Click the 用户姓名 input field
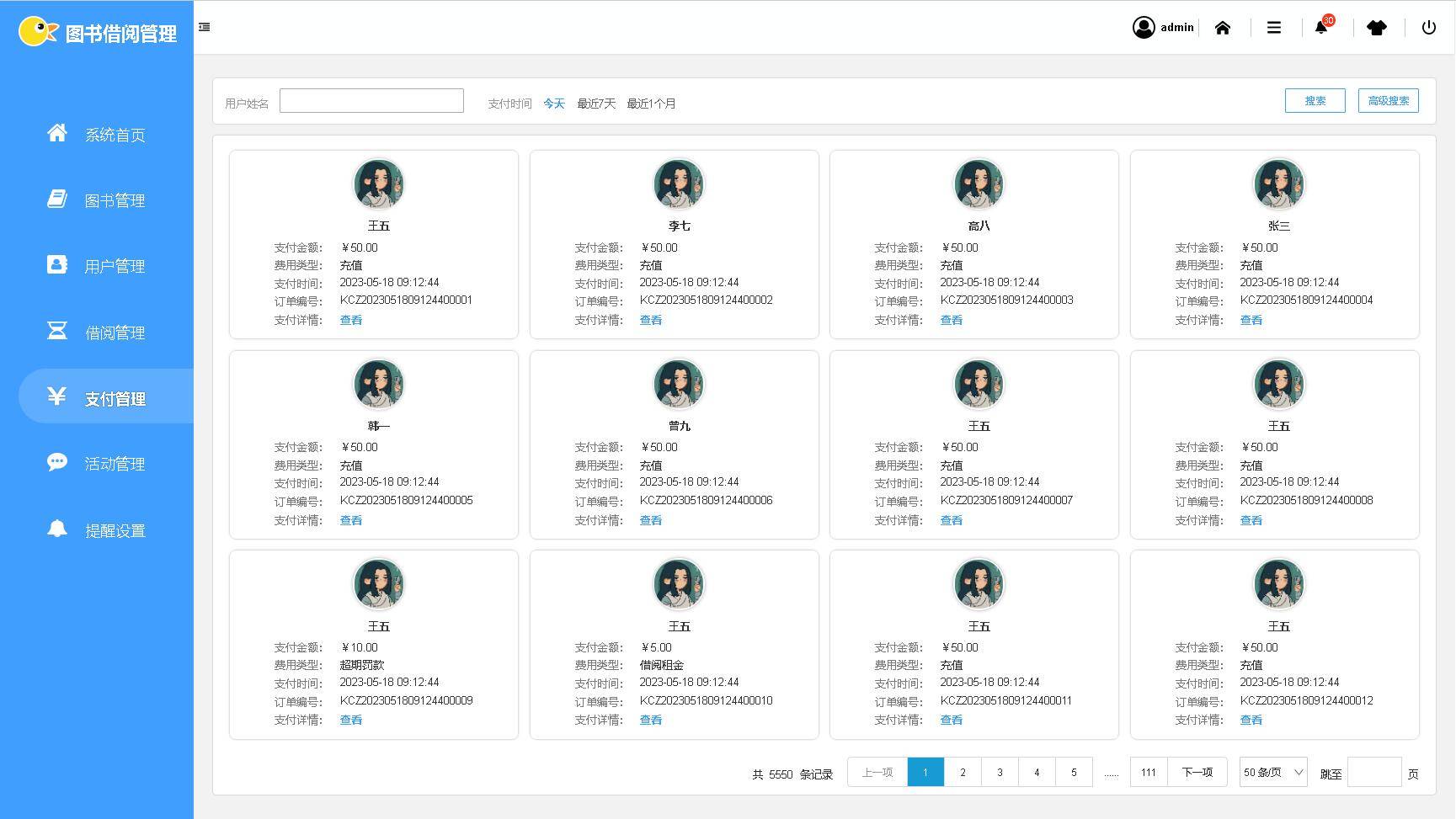The image size is (1456, 819). [371, 101]
